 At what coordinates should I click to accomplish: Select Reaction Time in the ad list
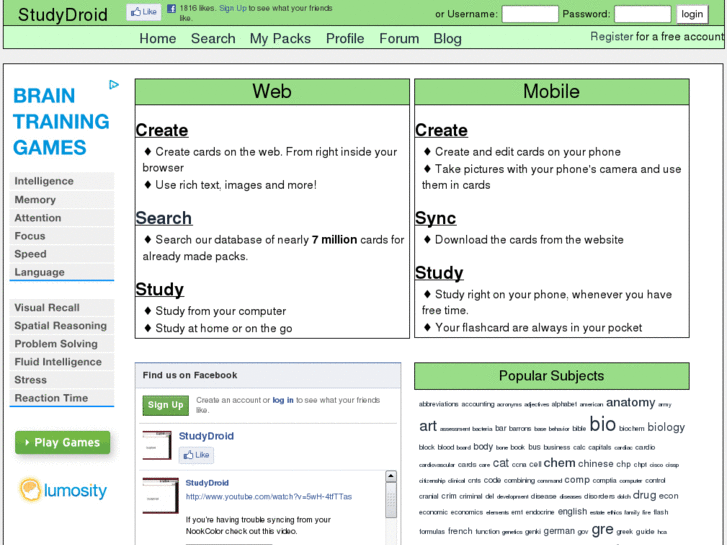point(62,398)
